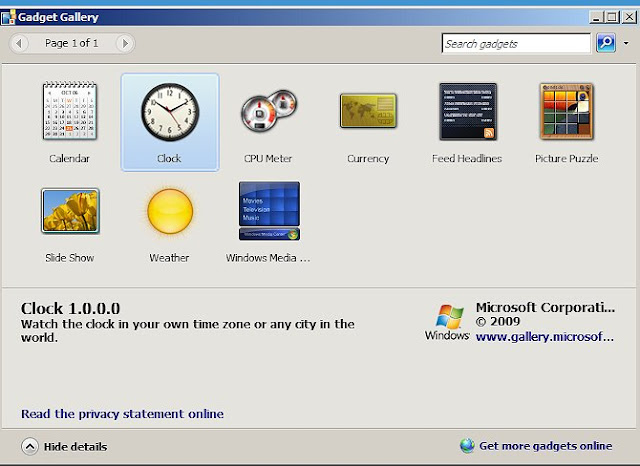Open the www.gallery.microsof... link
Screen dimensions: 640x466
click(545, 337)
